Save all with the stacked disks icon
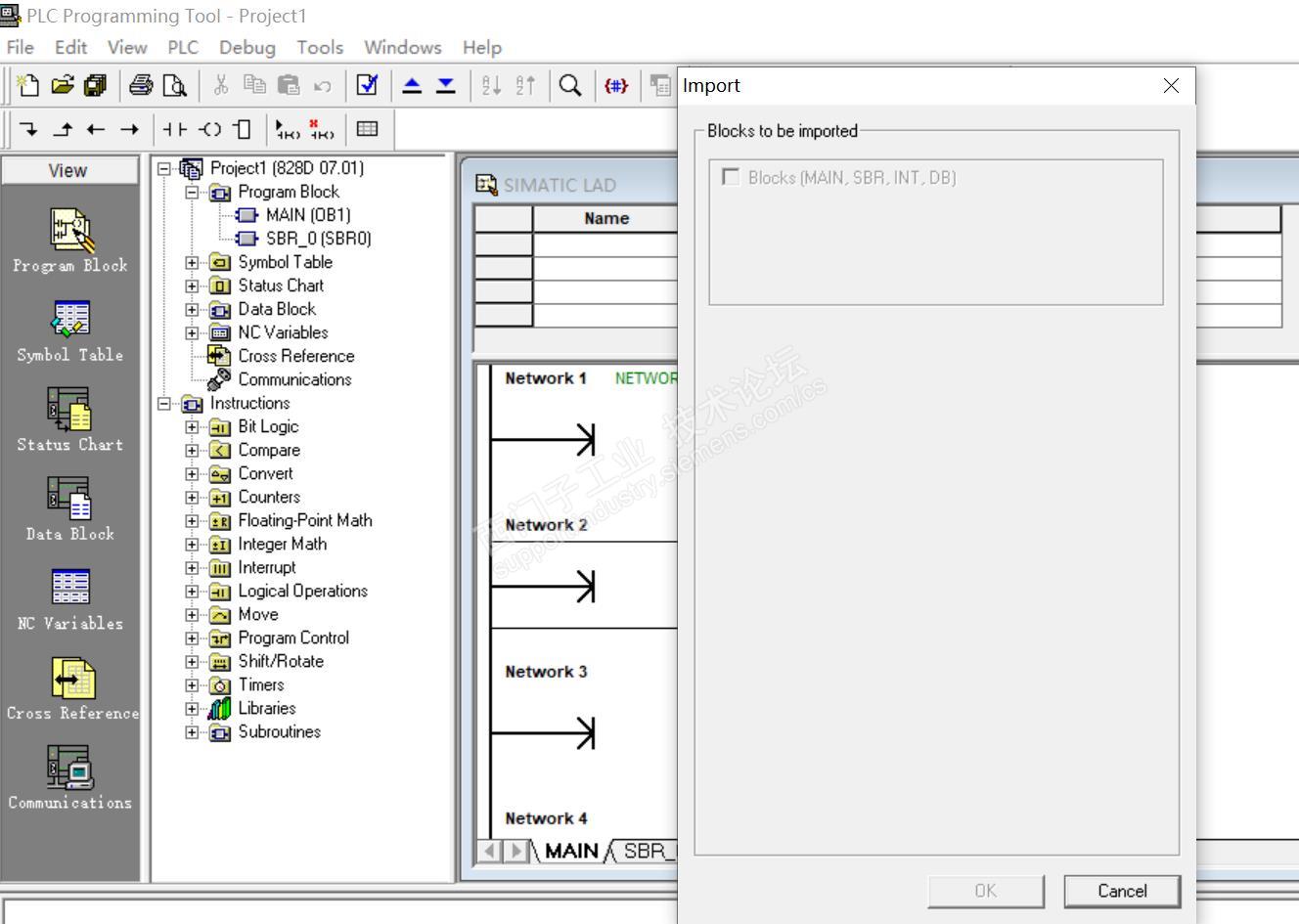This screenshot has height=924, width=1299. pos(95,86)
